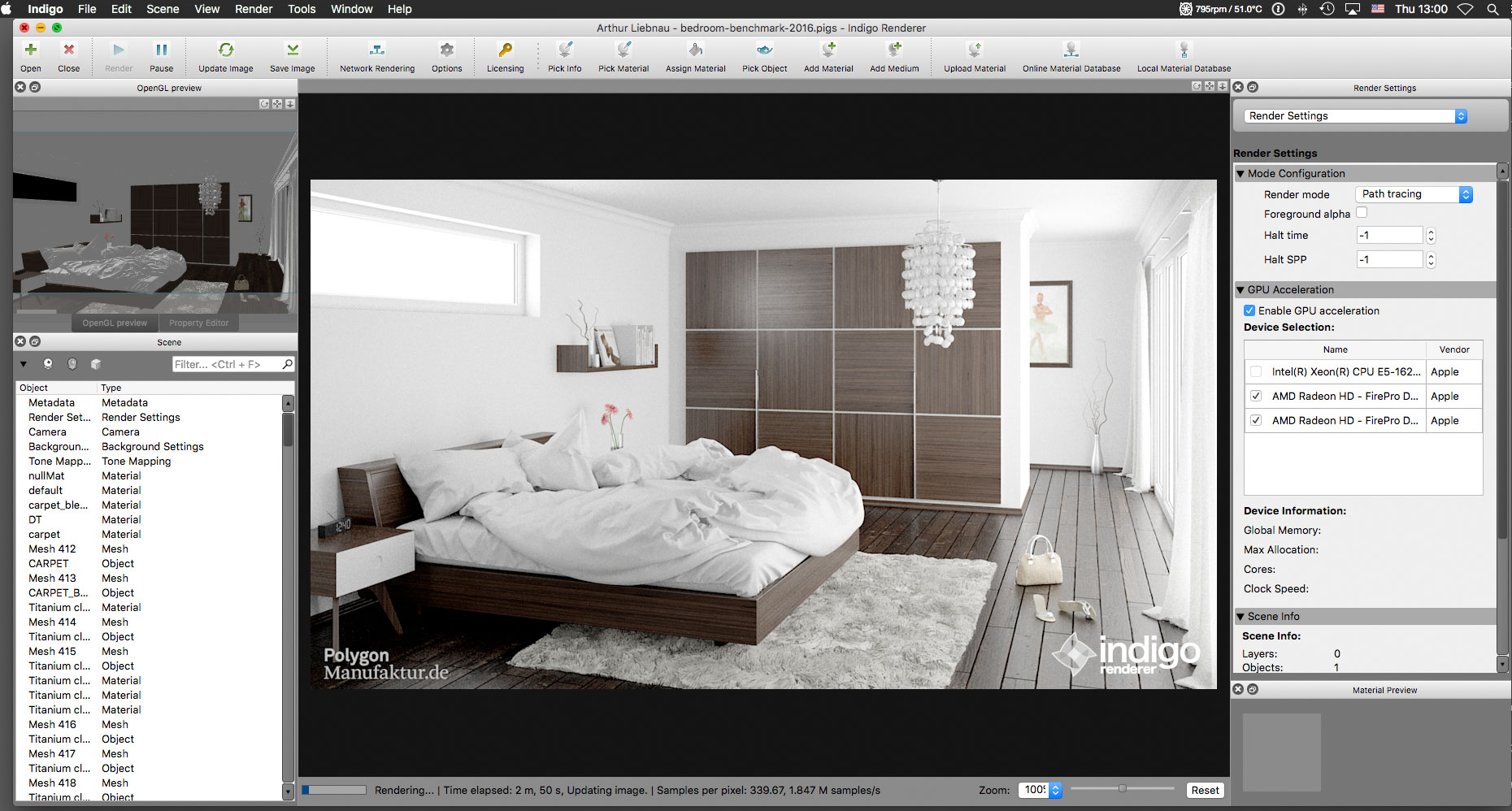Enable the Foreground alpha checkbox
The width and height of the screenshot is (1512, 811).
click(x=1362, y=213)
